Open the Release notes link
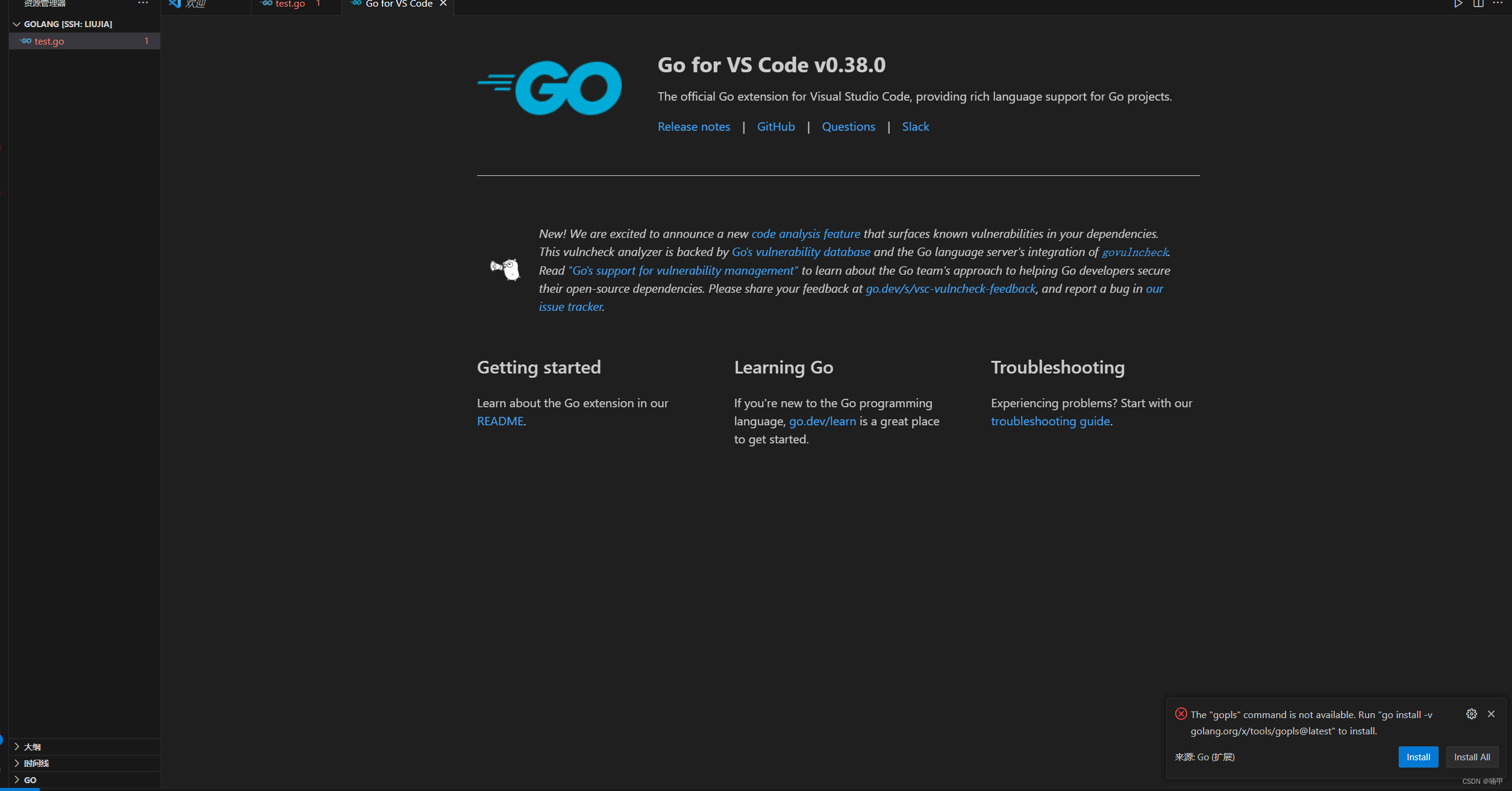This screenshot has height=791, width=1512. [693, 127]
